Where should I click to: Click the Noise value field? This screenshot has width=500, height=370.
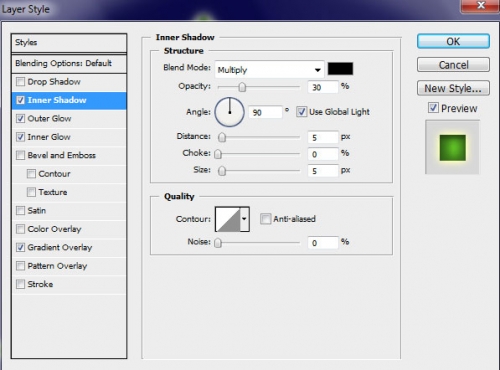[x=323, y=243]
